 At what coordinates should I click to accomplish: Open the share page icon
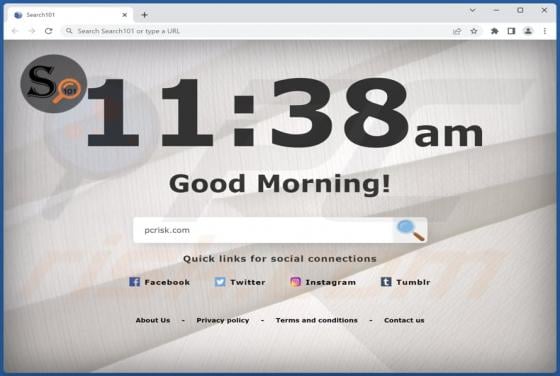pos(457,31)
